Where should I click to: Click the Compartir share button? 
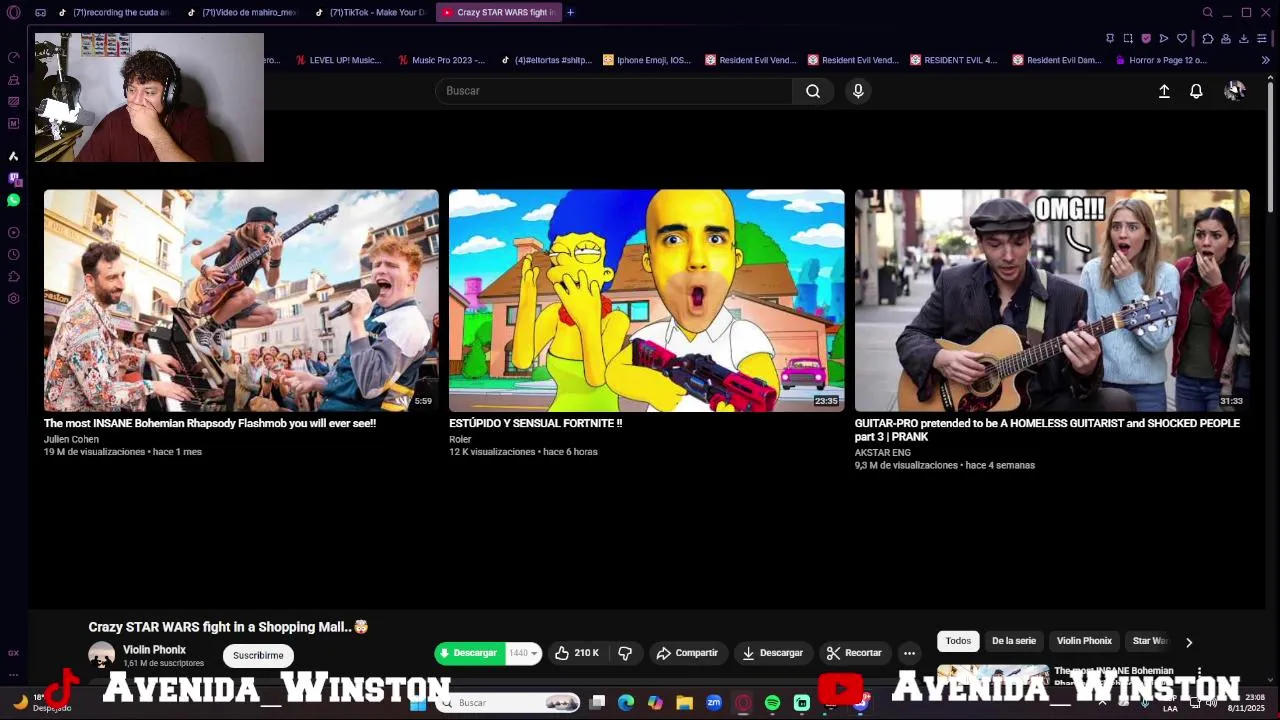point(687,653)
